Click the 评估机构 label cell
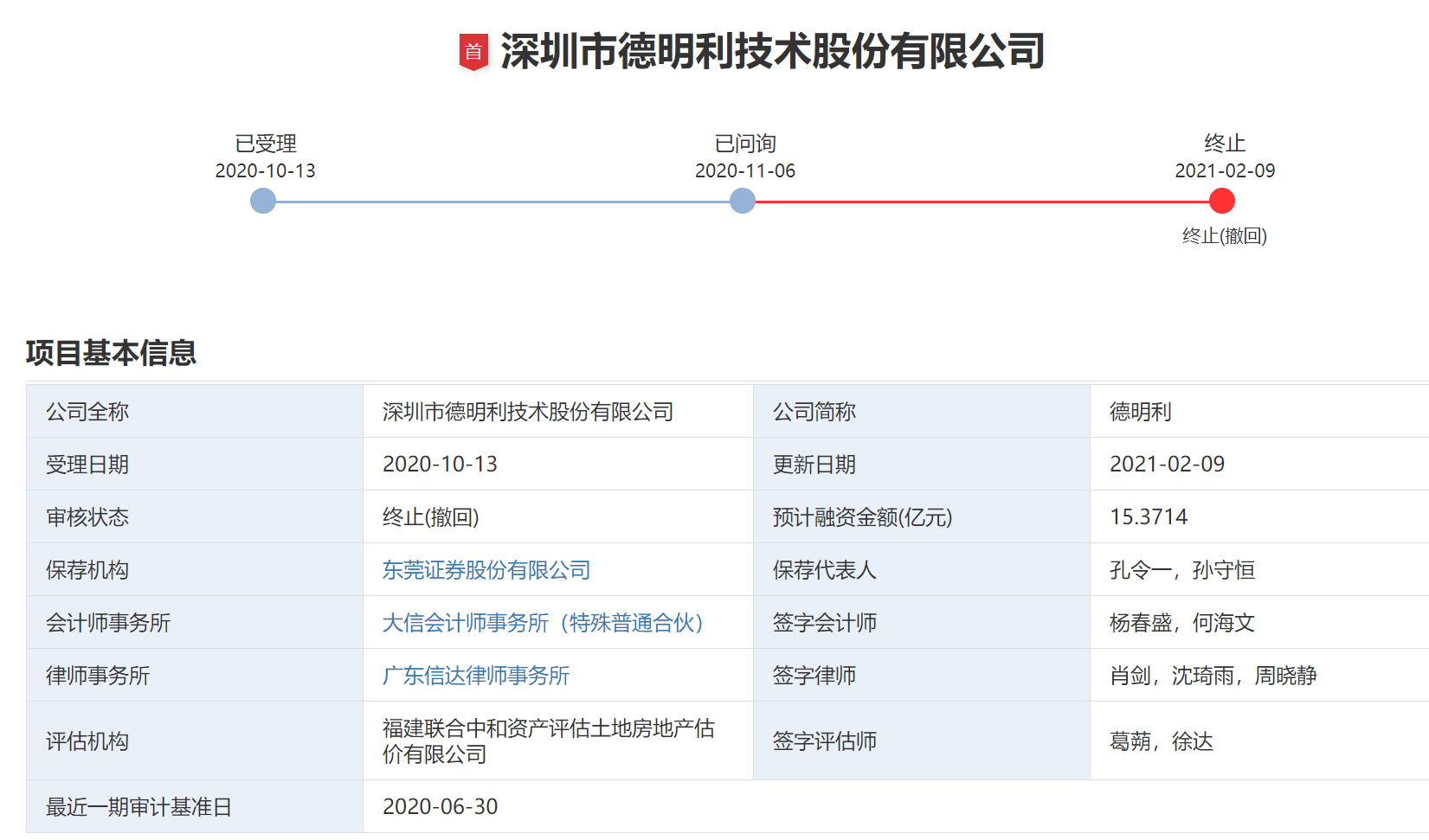The height and width of the screenshot is (840, 1429). tap(195, 741)
